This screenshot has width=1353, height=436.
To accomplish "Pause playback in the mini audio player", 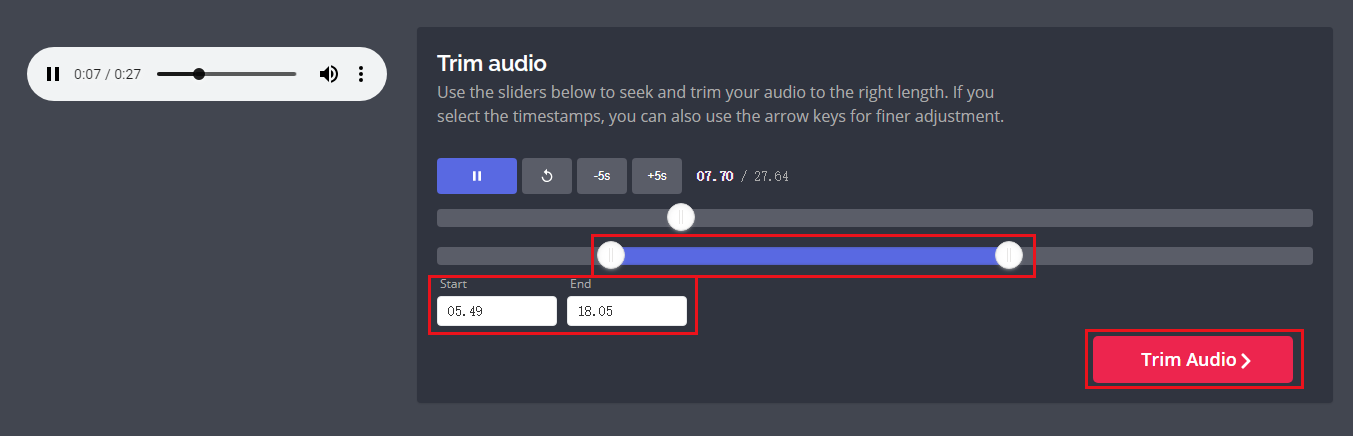I will (53, 74).
